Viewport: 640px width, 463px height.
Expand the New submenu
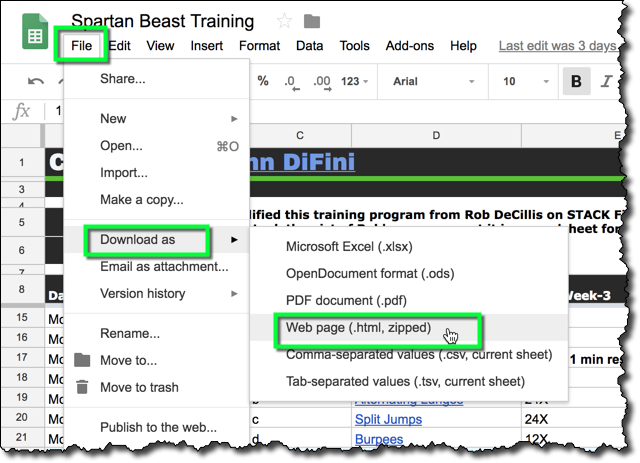click(x=156, y=118)
